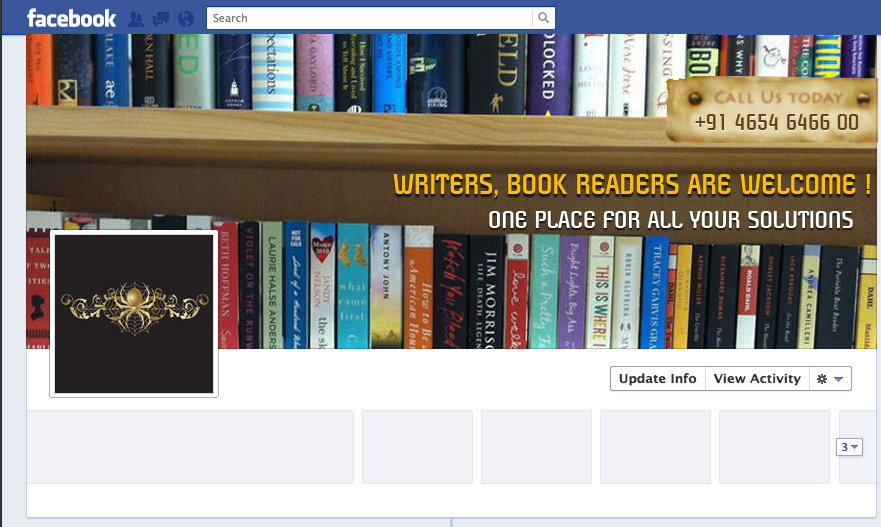The height and width of the screenshot is (527, 881).
Task: Open the messages chat icon
Action: point(161,19)
